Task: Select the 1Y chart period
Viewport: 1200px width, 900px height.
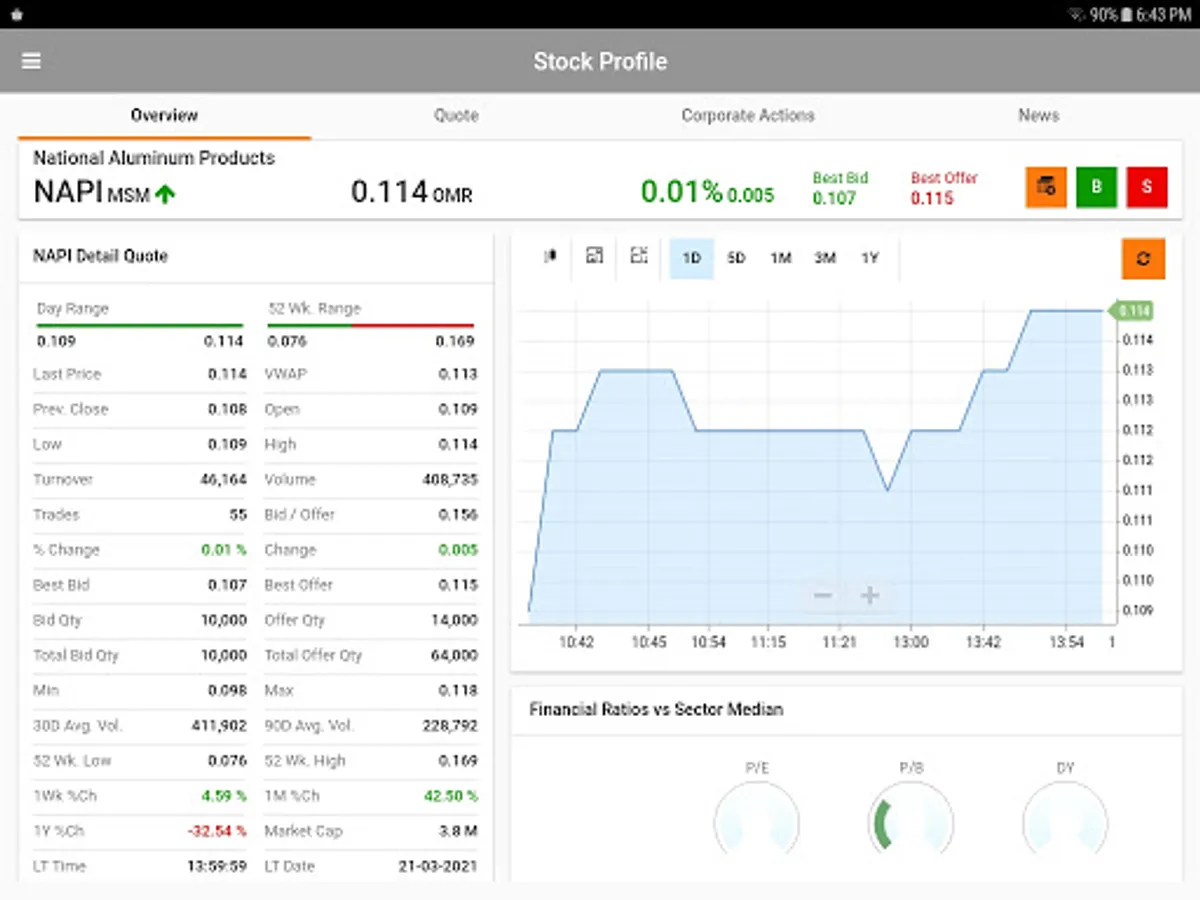Action: pyautogui.click(x=870, y=258)
